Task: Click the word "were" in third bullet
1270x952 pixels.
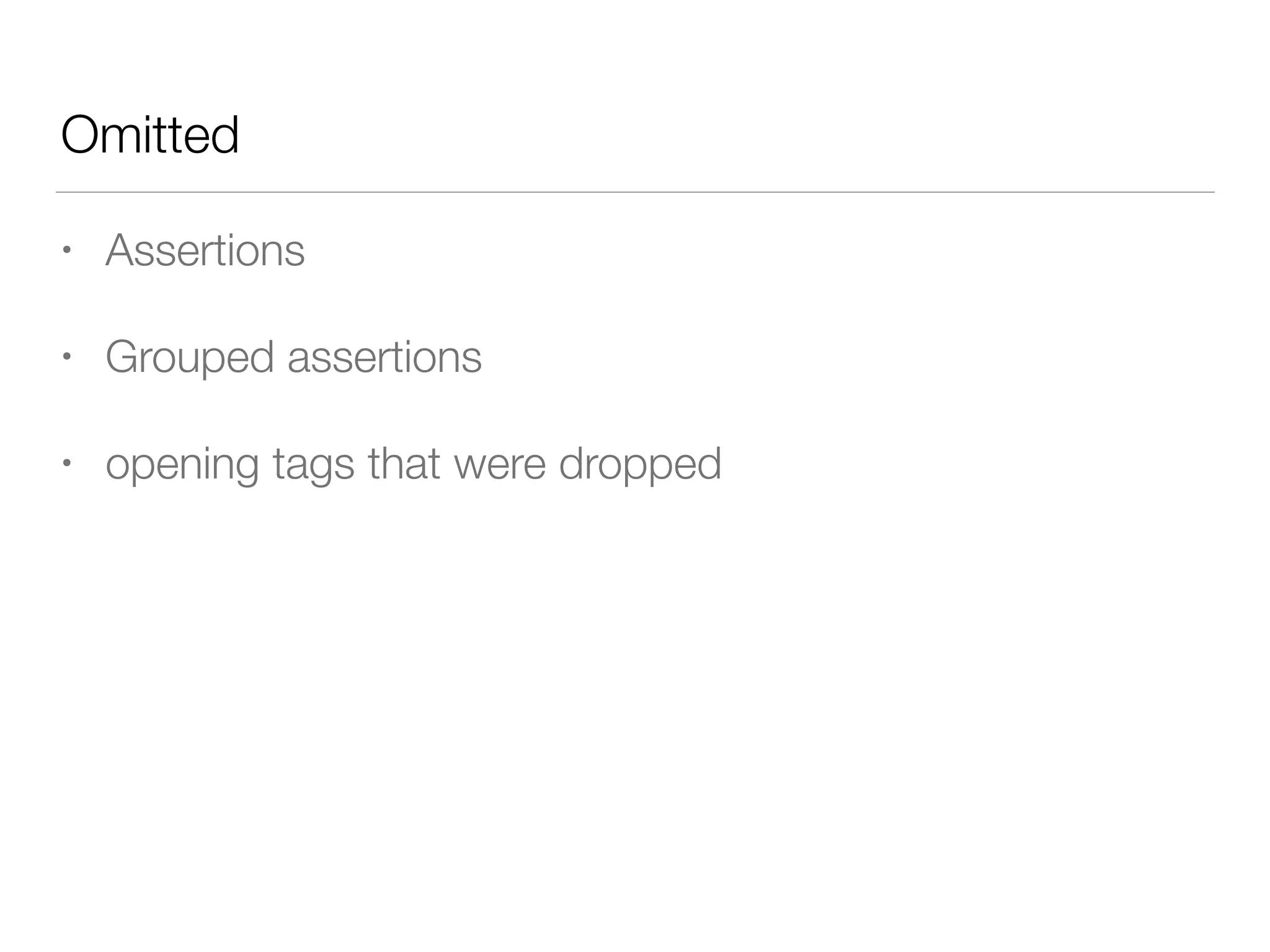Action: click(x=500, y=464)
